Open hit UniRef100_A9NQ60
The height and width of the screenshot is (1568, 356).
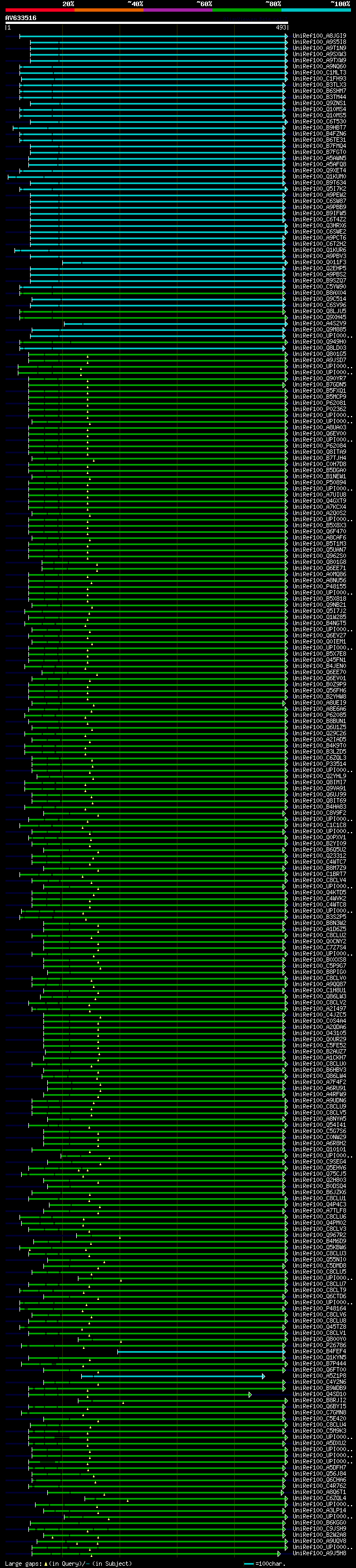pos(319,66)
